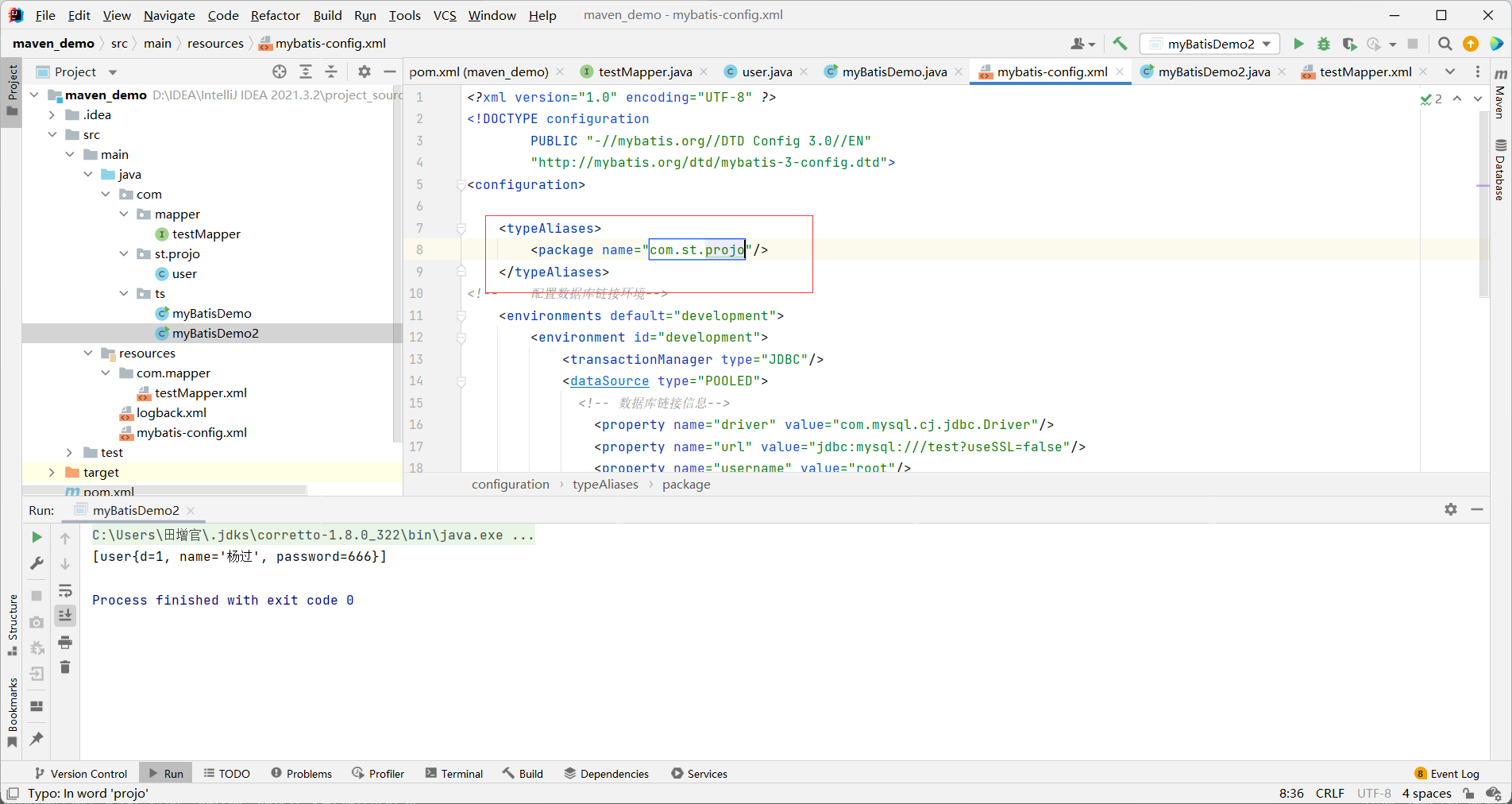Click the stop process square in Run panel
Screen dimensions: 1512x804
tap(37, 596)
